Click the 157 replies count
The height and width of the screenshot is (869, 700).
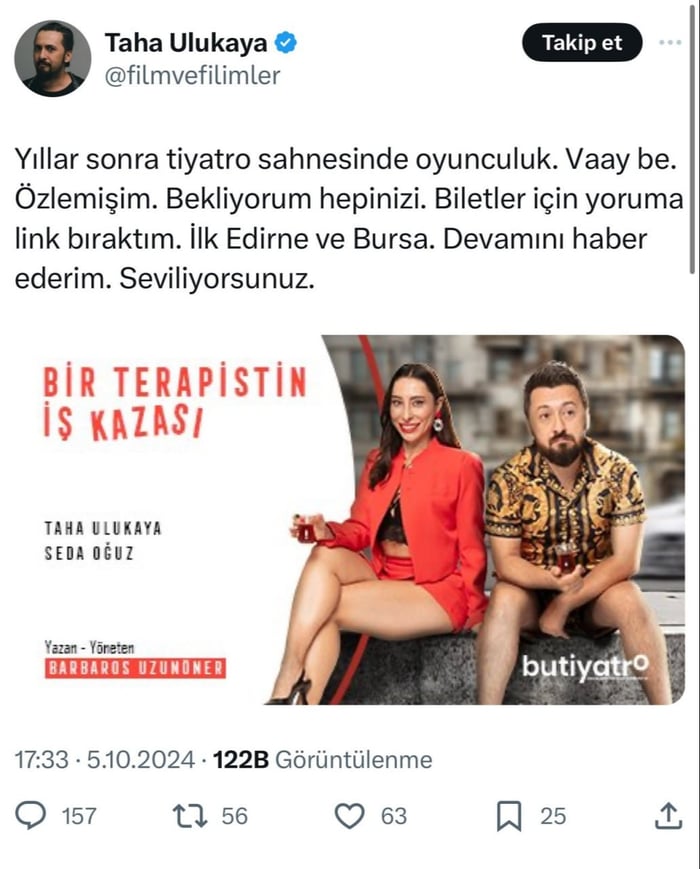point(79,816)
